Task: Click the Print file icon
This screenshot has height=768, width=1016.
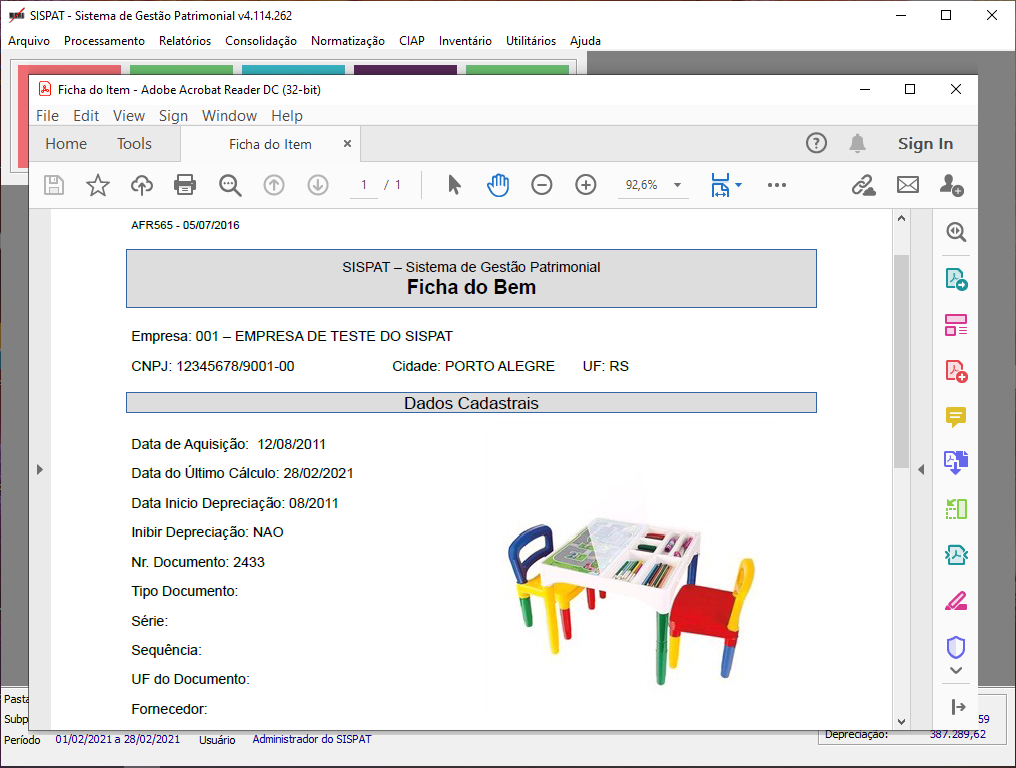Action: point(185,185)
